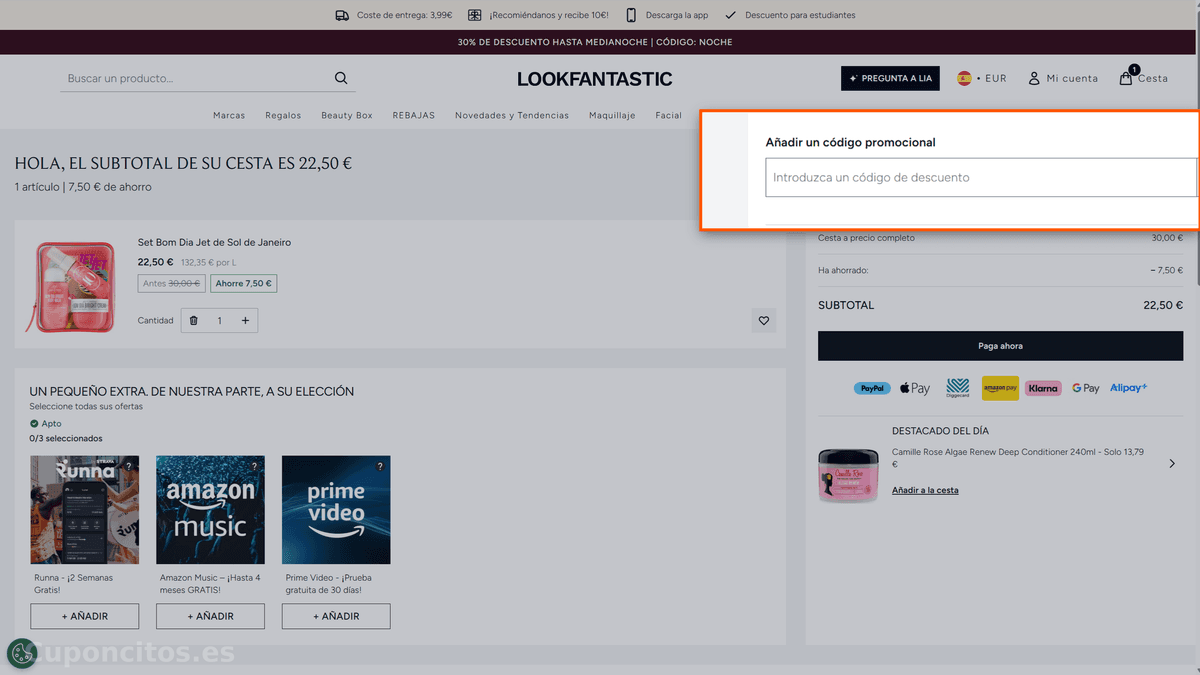
Task: Add product to wishlist heart icon
Action: (x=764, y=321)
